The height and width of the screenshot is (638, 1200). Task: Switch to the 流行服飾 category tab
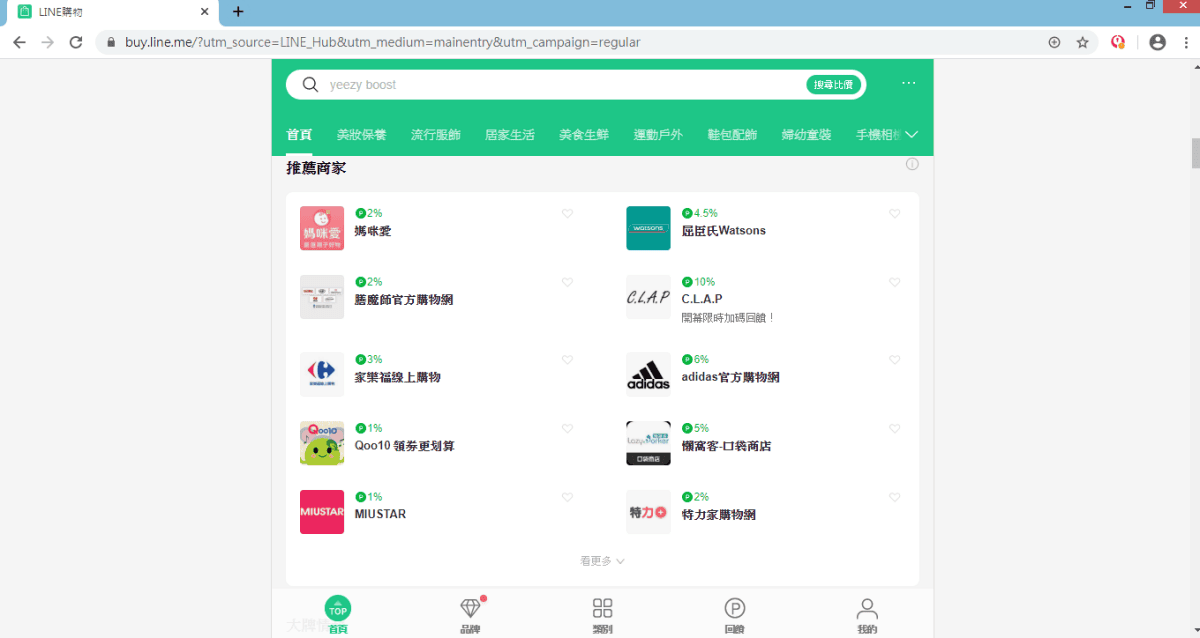pyautogui.click(x=436, y=135)
